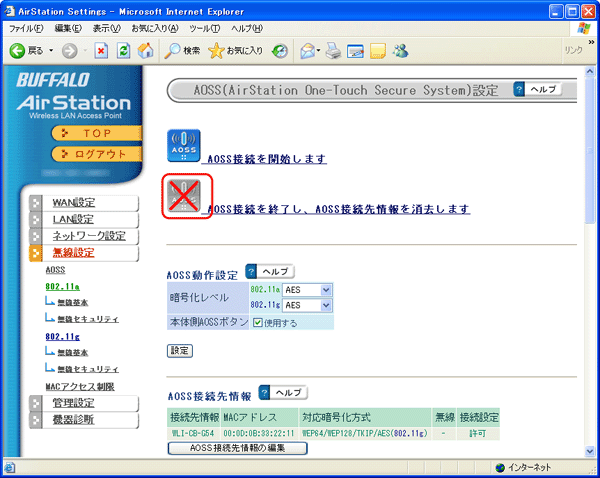Image resolution: width=600 pixels, height=478 pixels.
Task: Refresh the page using green arrows icon
Action: 123,51
